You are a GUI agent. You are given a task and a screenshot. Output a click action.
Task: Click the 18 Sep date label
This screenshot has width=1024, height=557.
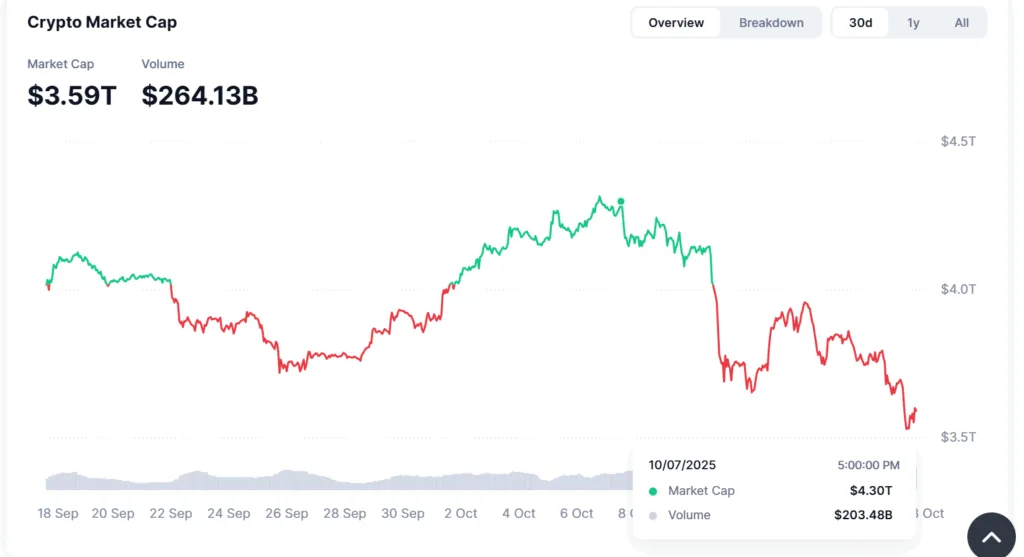pyautogui.click(x=58, y=513)
